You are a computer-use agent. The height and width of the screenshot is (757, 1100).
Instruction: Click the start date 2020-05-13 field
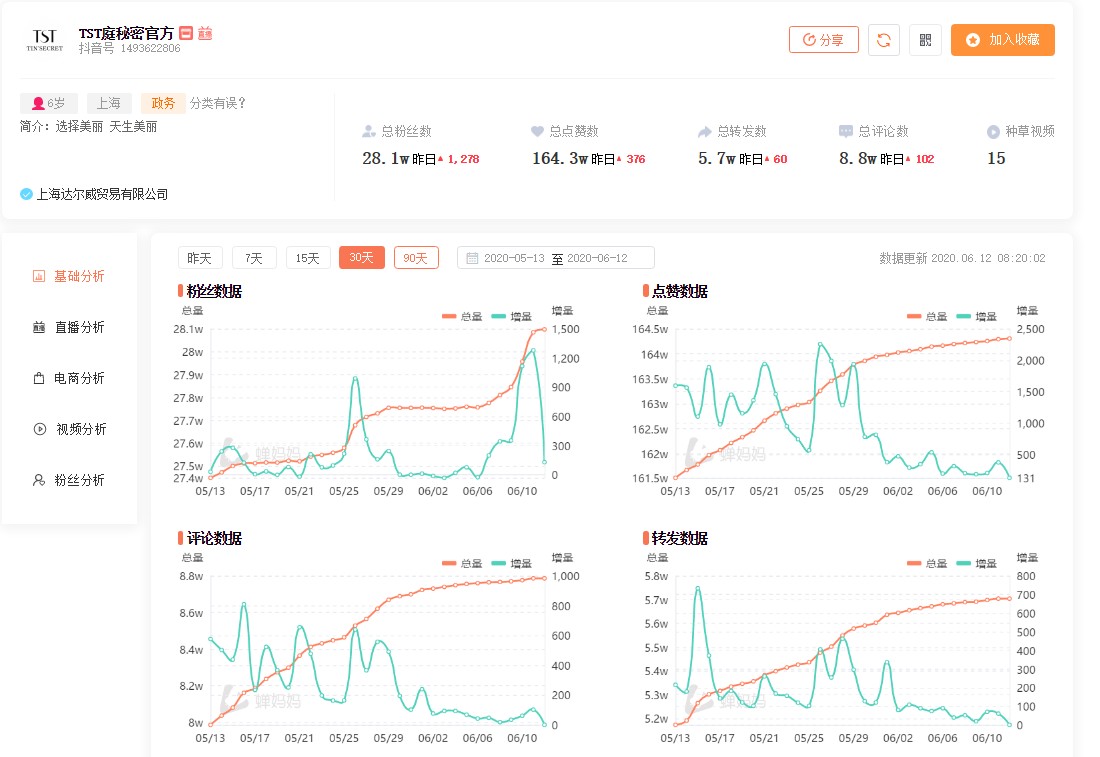click(514, 258)
